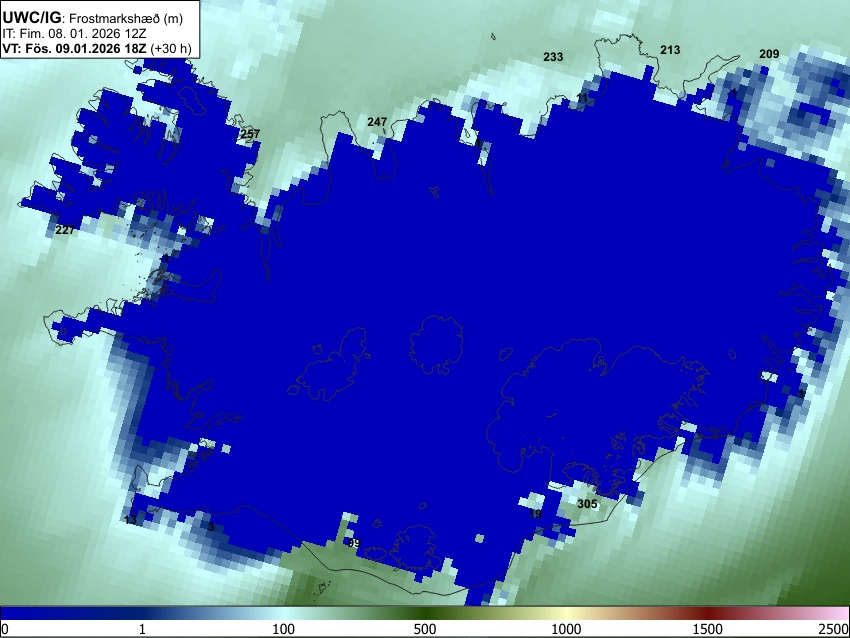Click the color scale label 1500

(x=708, y=629)
